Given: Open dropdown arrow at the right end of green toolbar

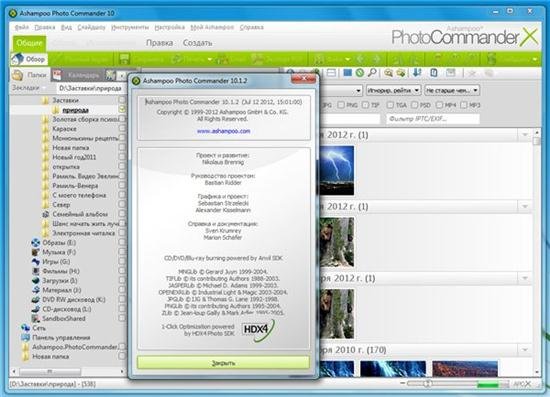Looking at the screenshot, I should [535, 59].
